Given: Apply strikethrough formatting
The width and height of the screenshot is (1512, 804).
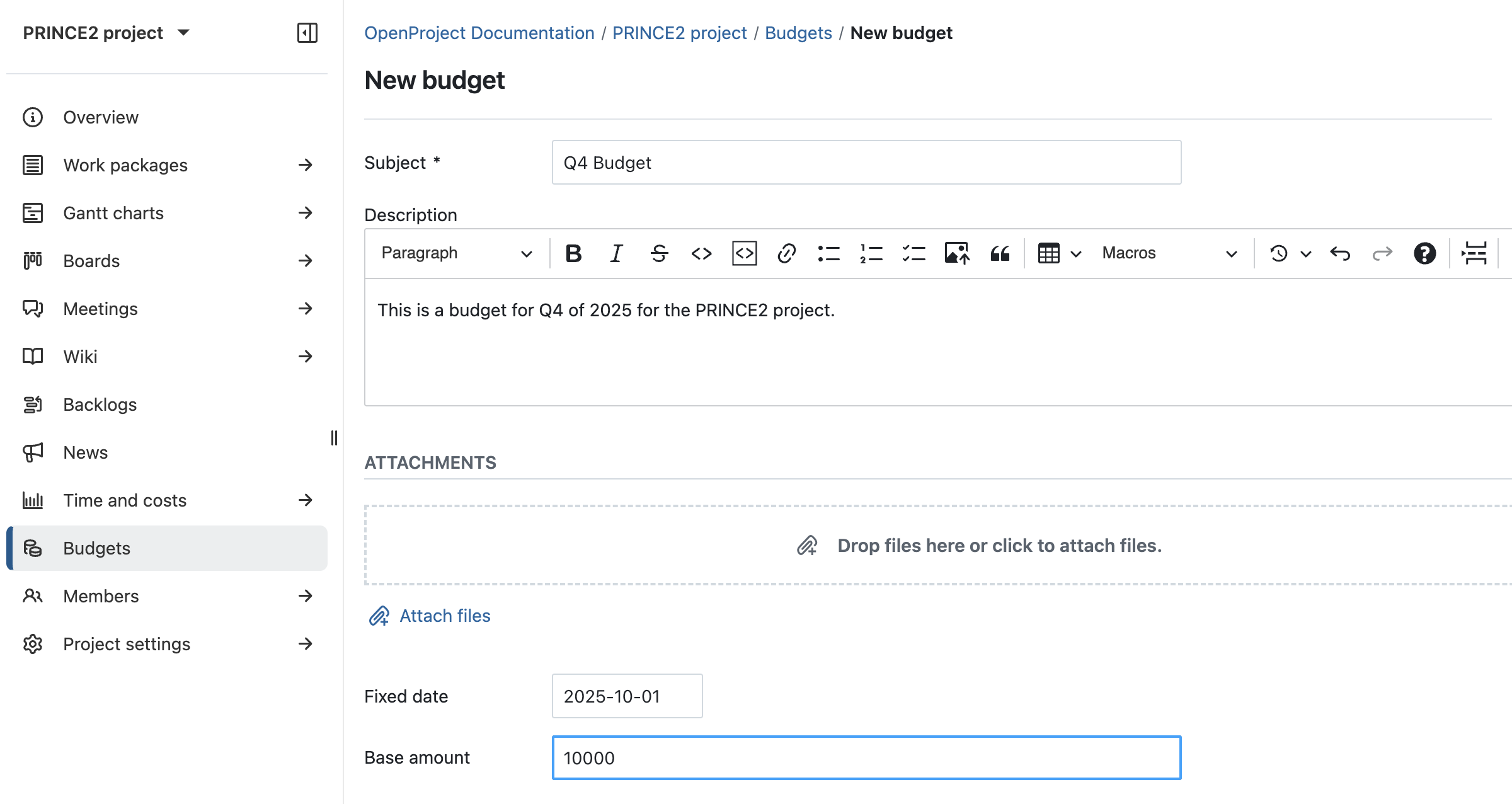Looking at the screenshot, I should point(658,253).
